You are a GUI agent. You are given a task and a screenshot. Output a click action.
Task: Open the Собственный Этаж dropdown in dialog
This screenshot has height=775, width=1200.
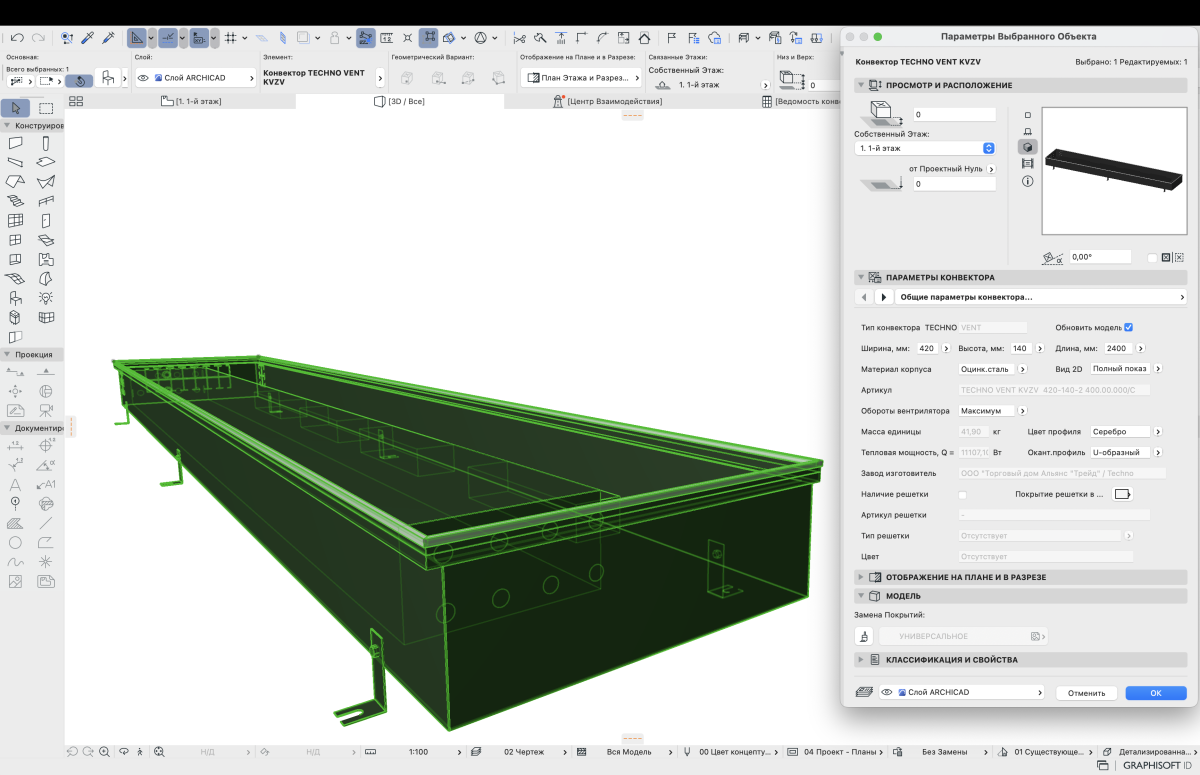tap(925, 148)
